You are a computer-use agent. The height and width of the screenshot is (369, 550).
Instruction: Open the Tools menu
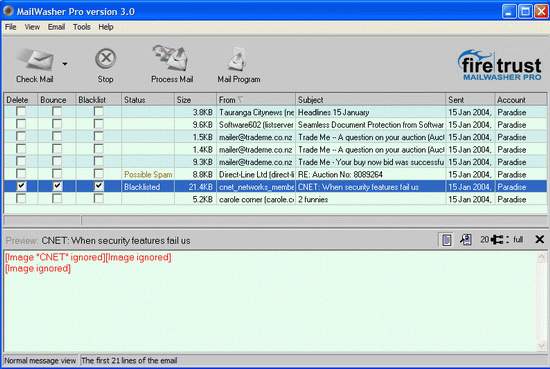(82, 27)
